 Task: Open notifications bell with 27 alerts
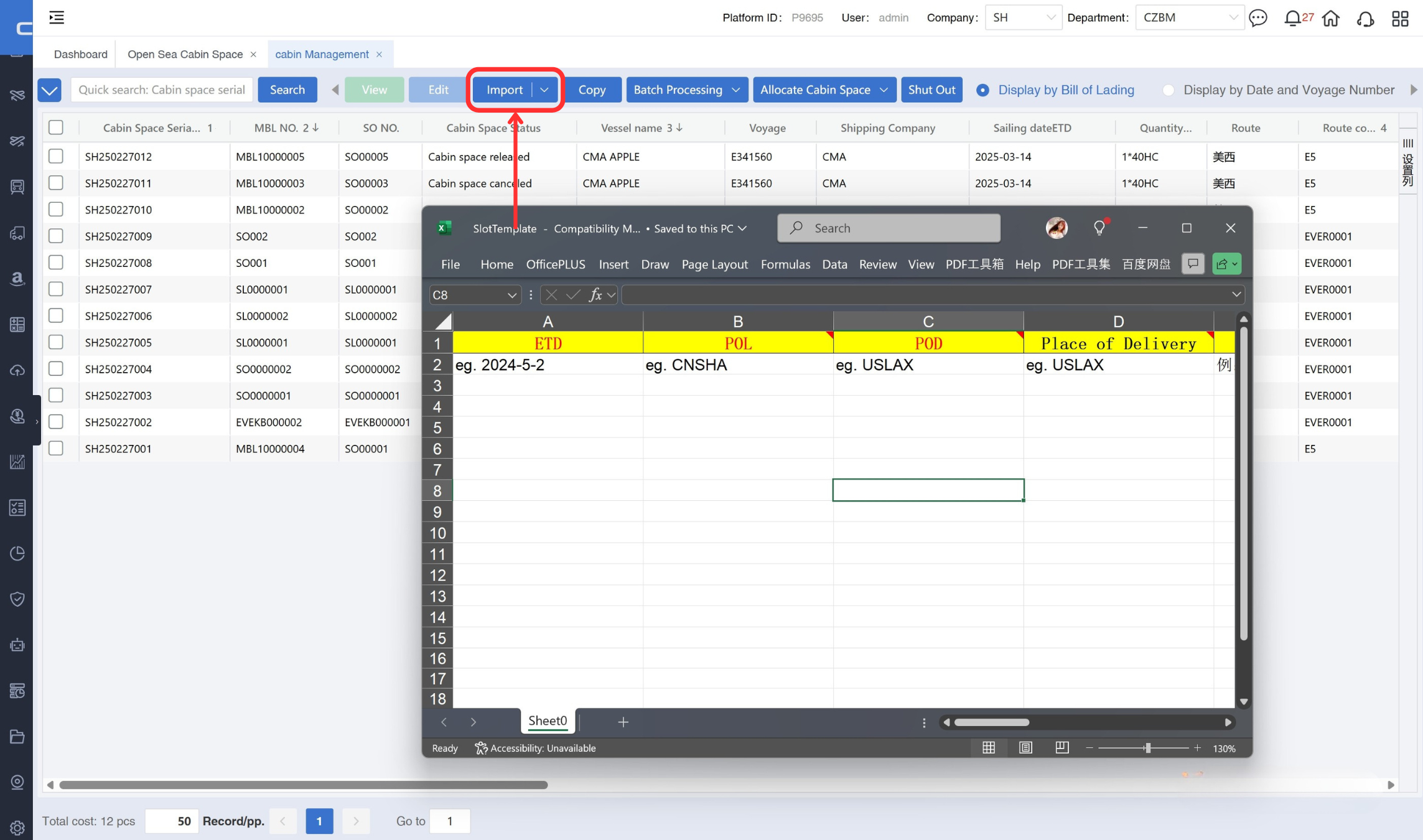(x=1292, y=18)
